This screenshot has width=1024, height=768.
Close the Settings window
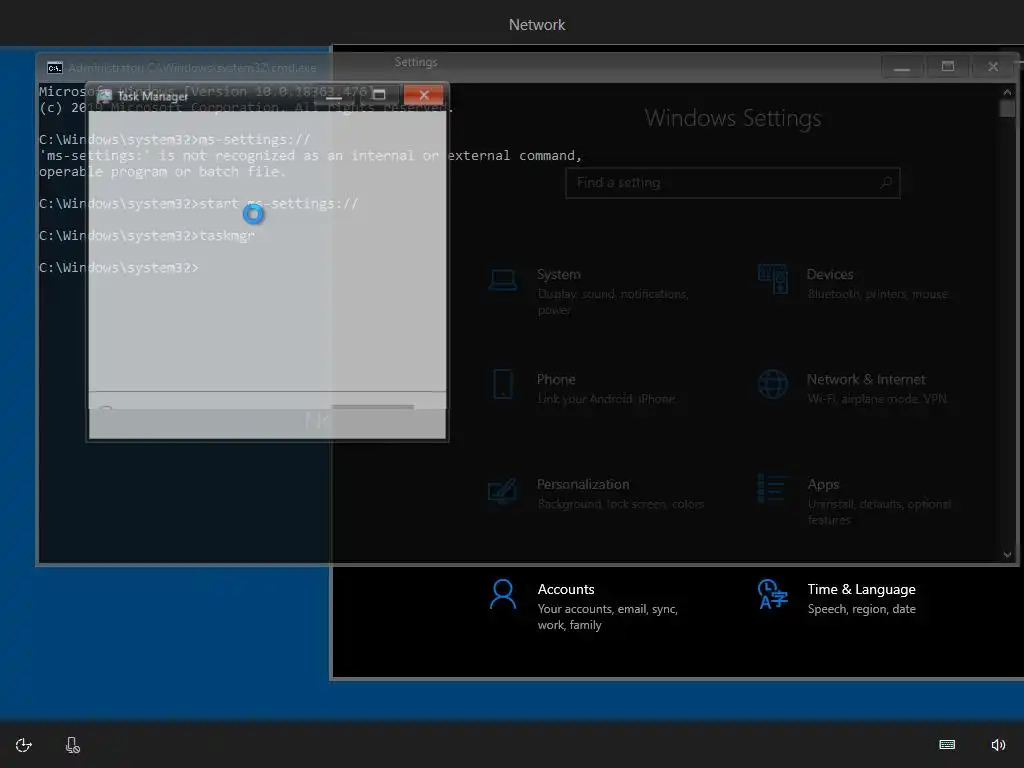coord(993,67)
